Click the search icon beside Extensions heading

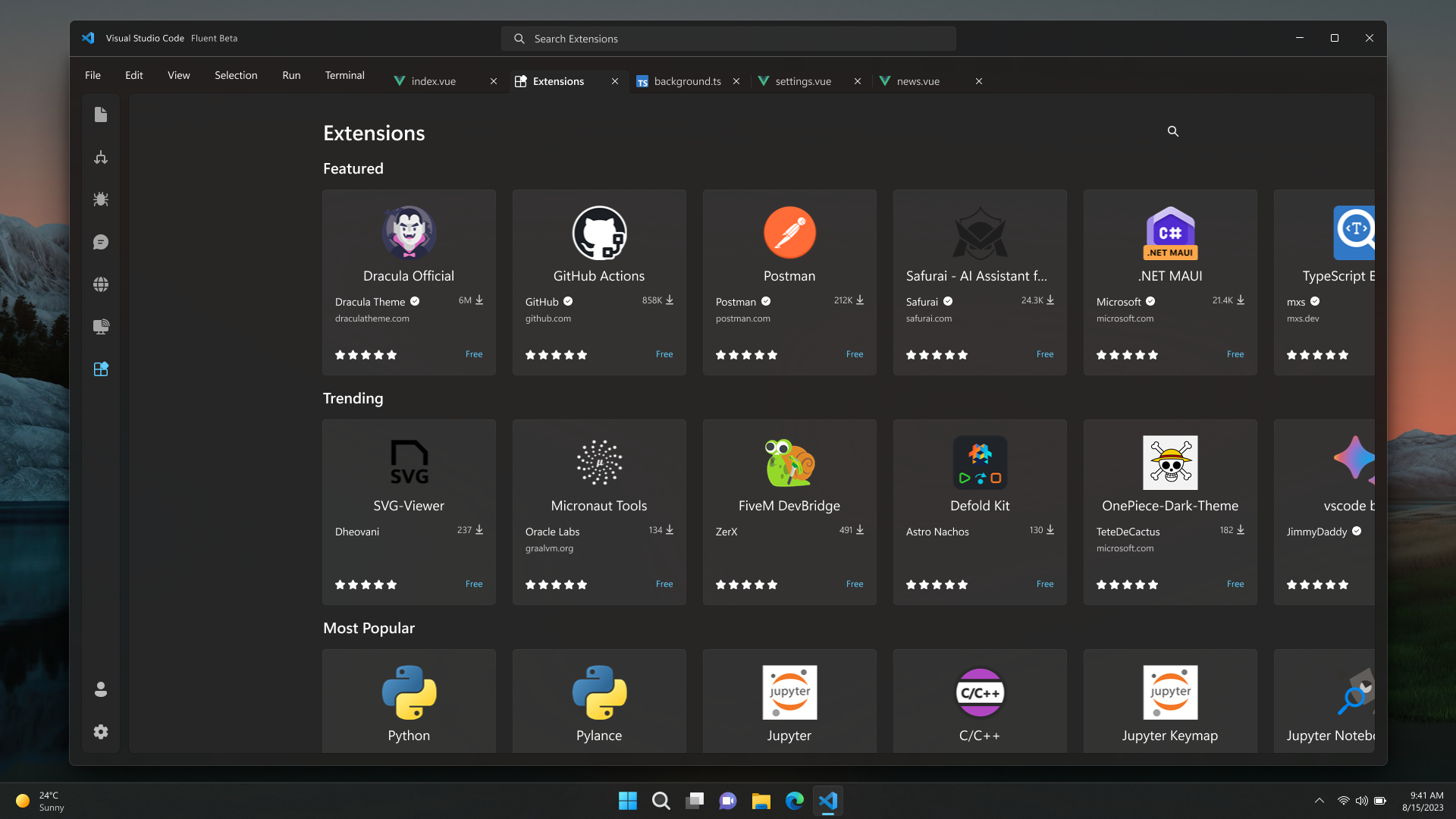click(1173, 131)
